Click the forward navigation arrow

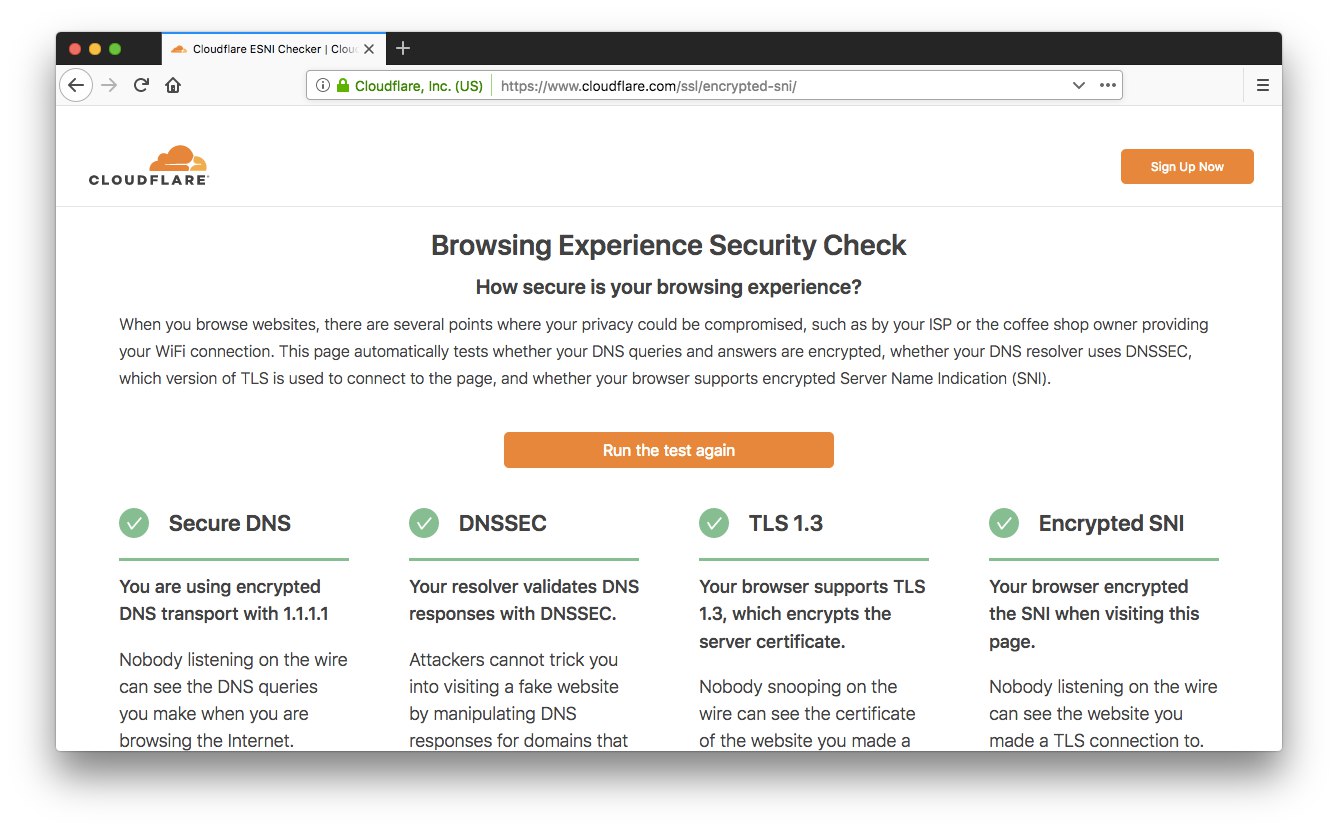click(x=109, y=85)
